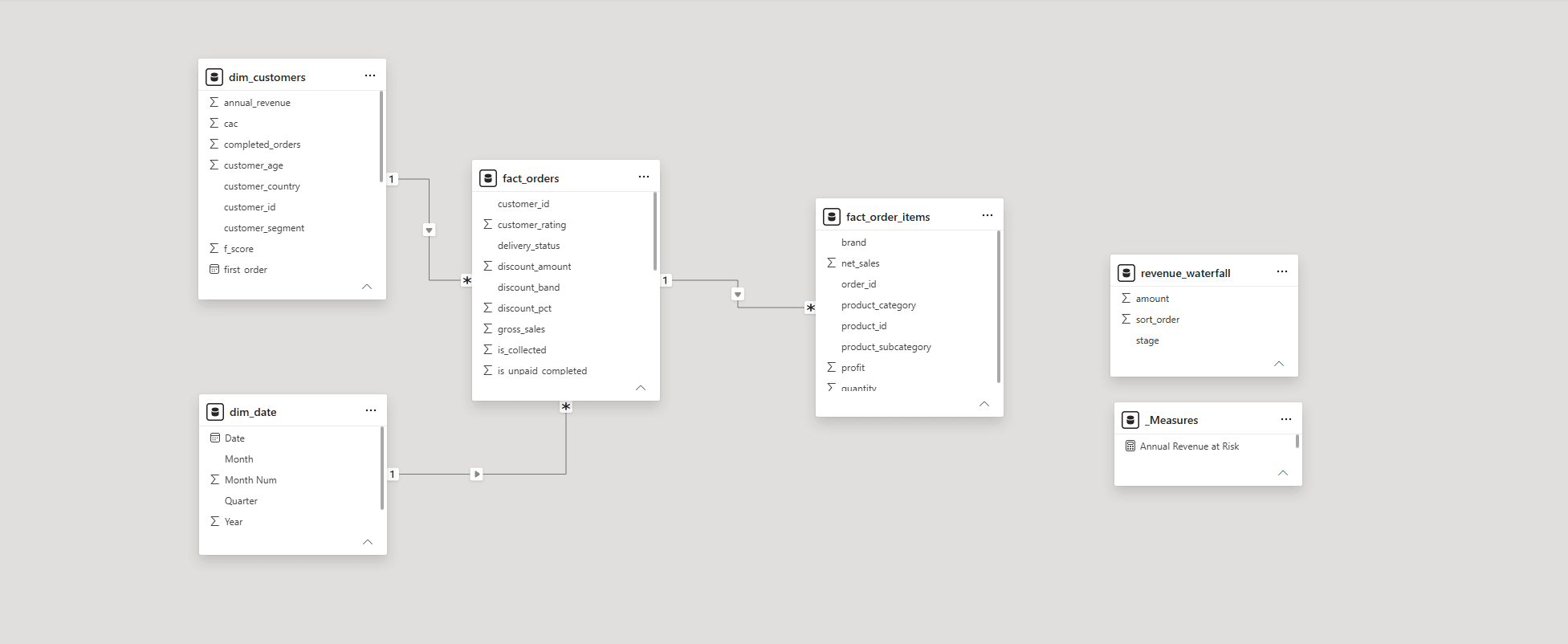
Task: Click the dim_date table storage icon
Action: point(215,412)
